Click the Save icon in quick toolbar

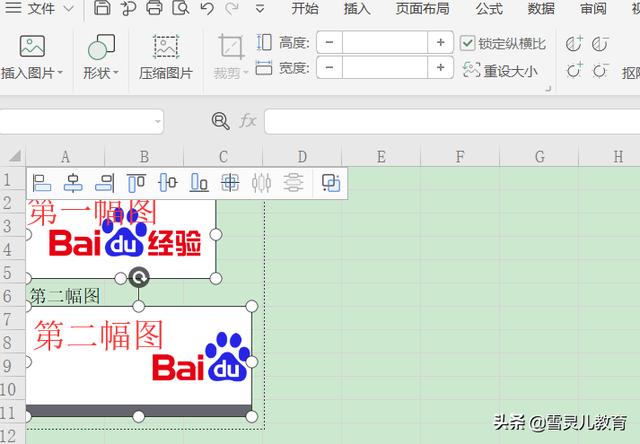point(102,7)
